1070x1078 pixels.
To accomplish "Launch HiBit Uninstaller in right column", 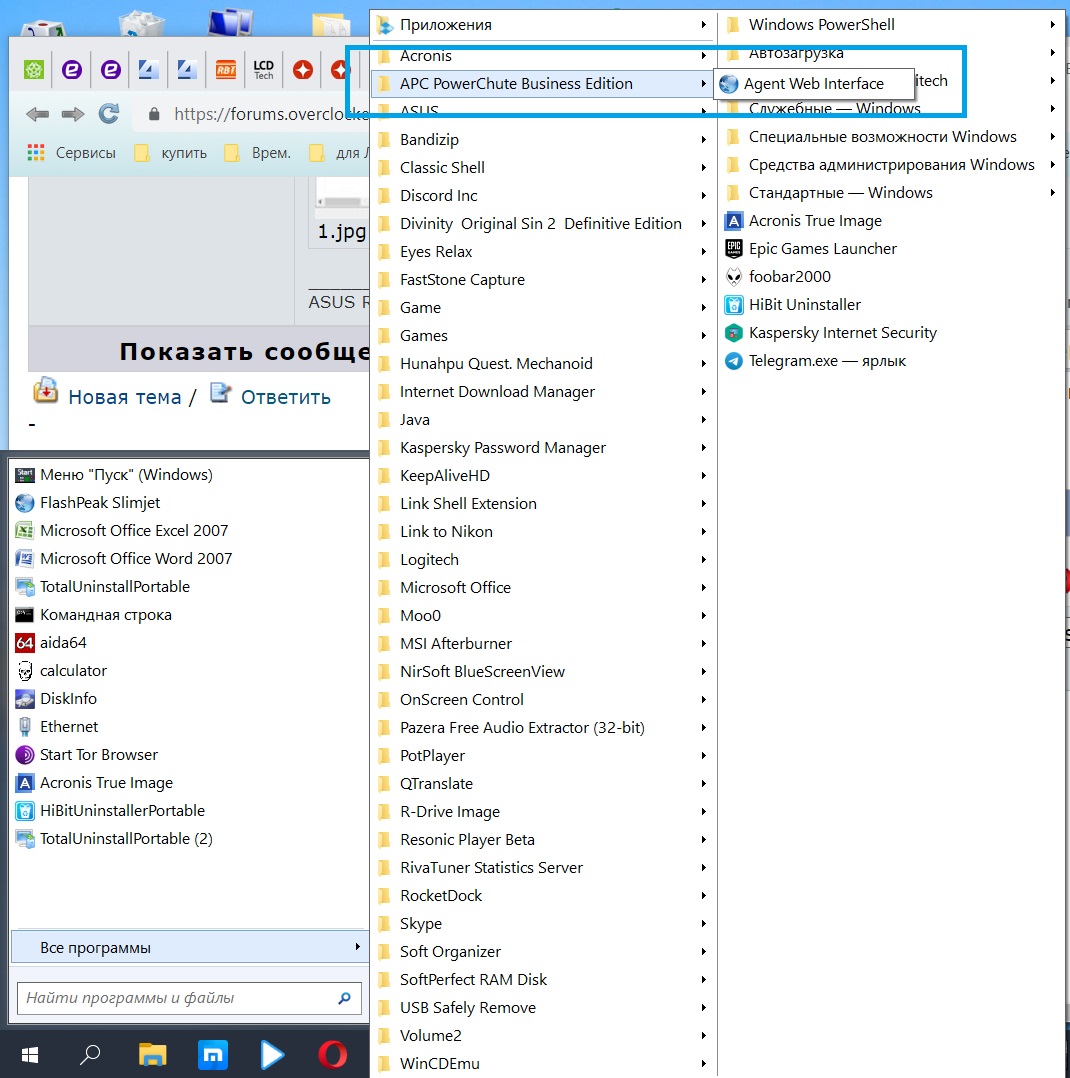I will click(792, 305).
